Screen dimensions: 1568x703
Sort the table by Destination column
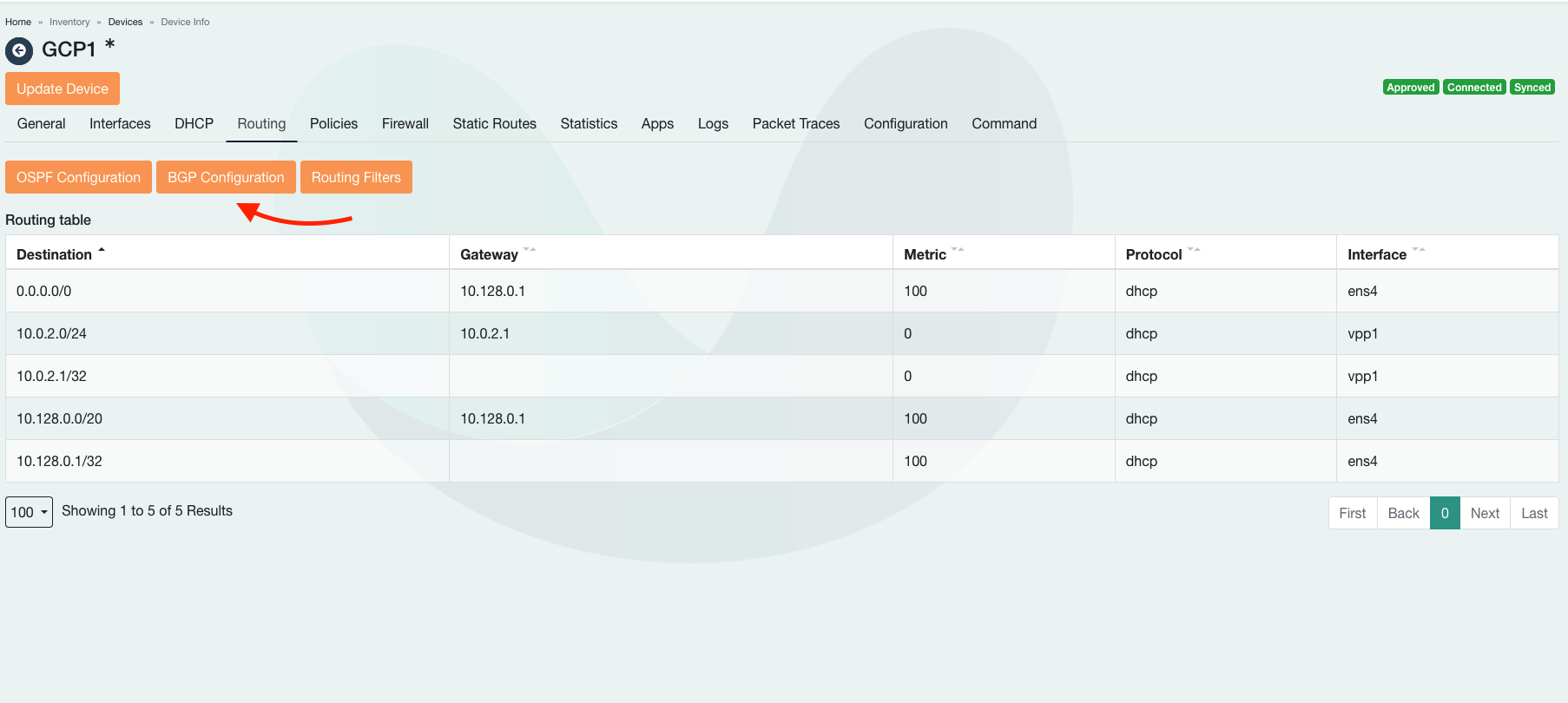[55, 254]
